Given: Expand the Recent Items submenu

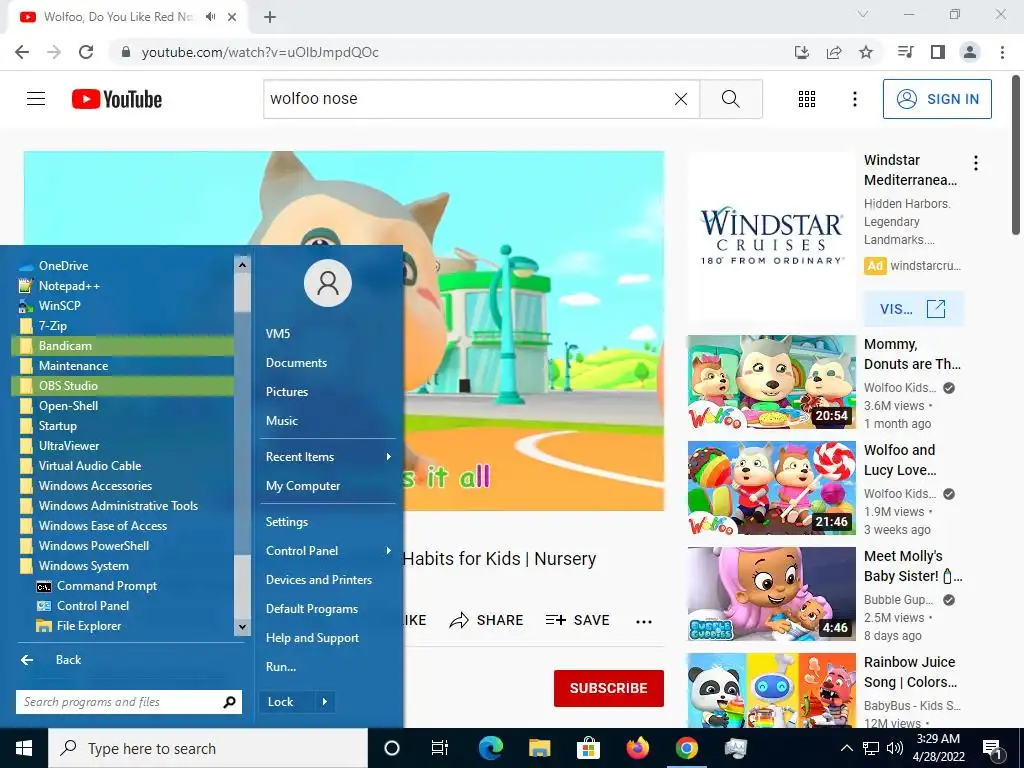Looking at the screenshot, I should (328, 456).
